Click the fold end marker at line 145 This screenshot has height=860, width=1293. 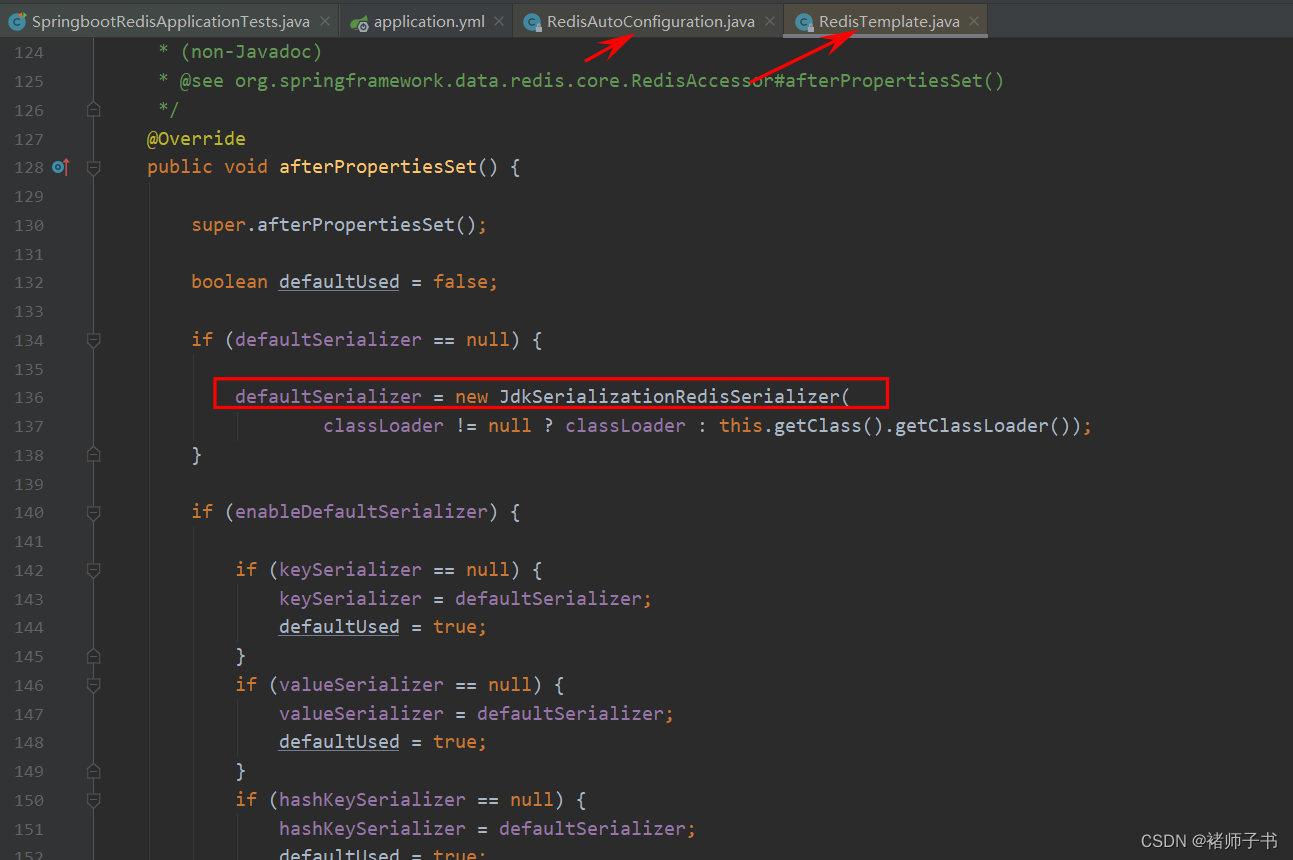[93, 656]
